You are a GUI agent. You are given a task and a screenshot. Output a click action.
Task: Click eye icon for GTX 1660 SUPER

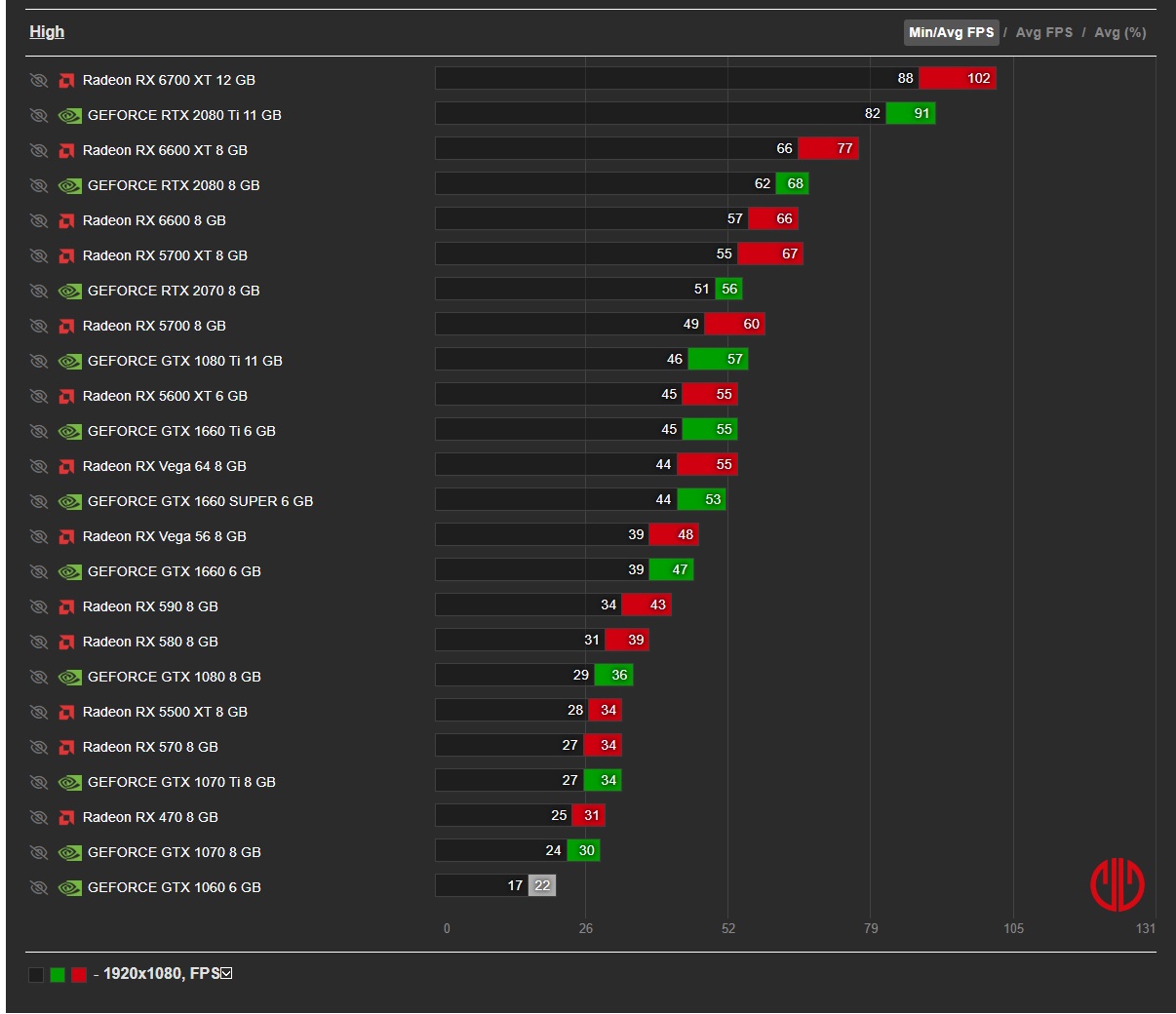(39, 501)
